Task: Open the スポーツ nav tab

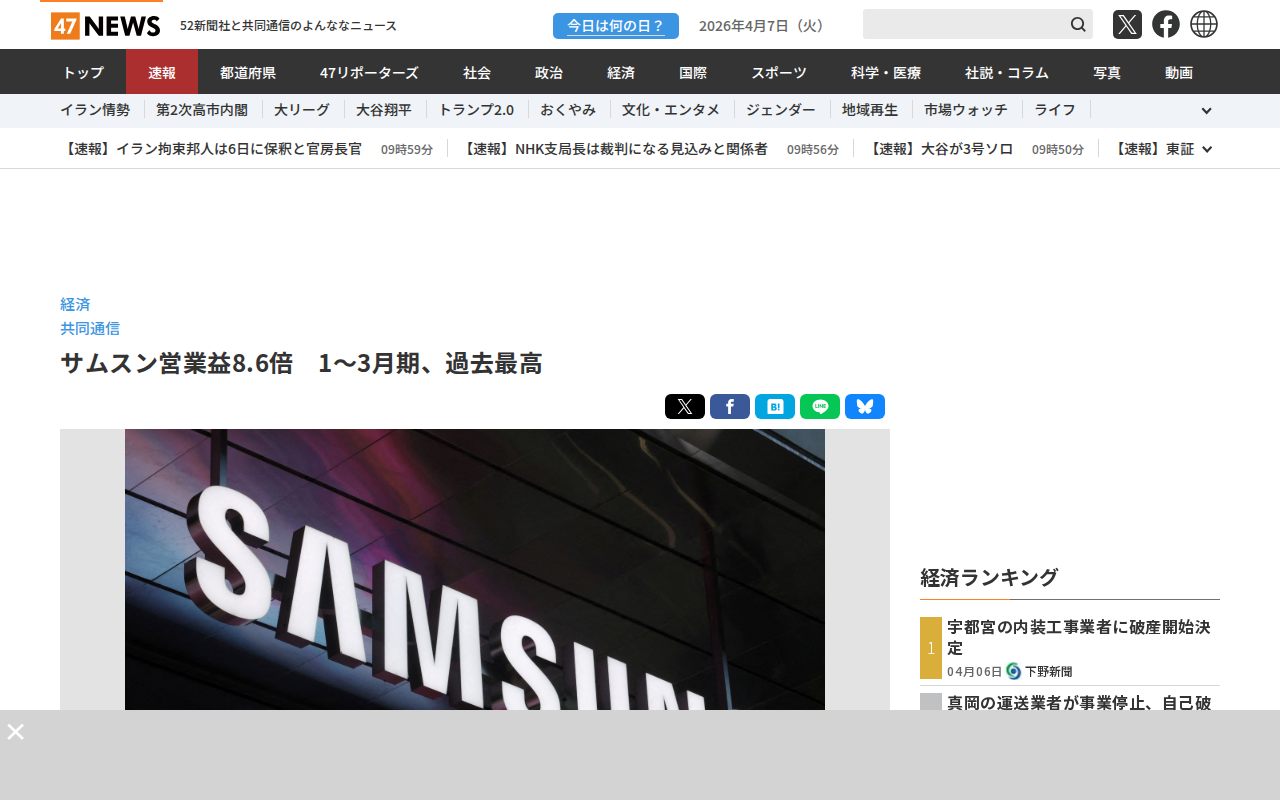Action: 779,72
